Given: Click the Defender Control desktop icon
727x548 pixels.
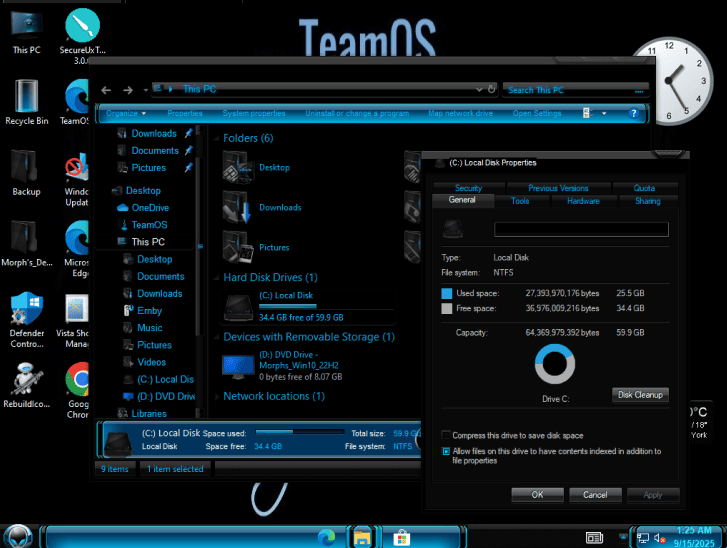Looking at the screenshot, I should click(x=26, y=310).
